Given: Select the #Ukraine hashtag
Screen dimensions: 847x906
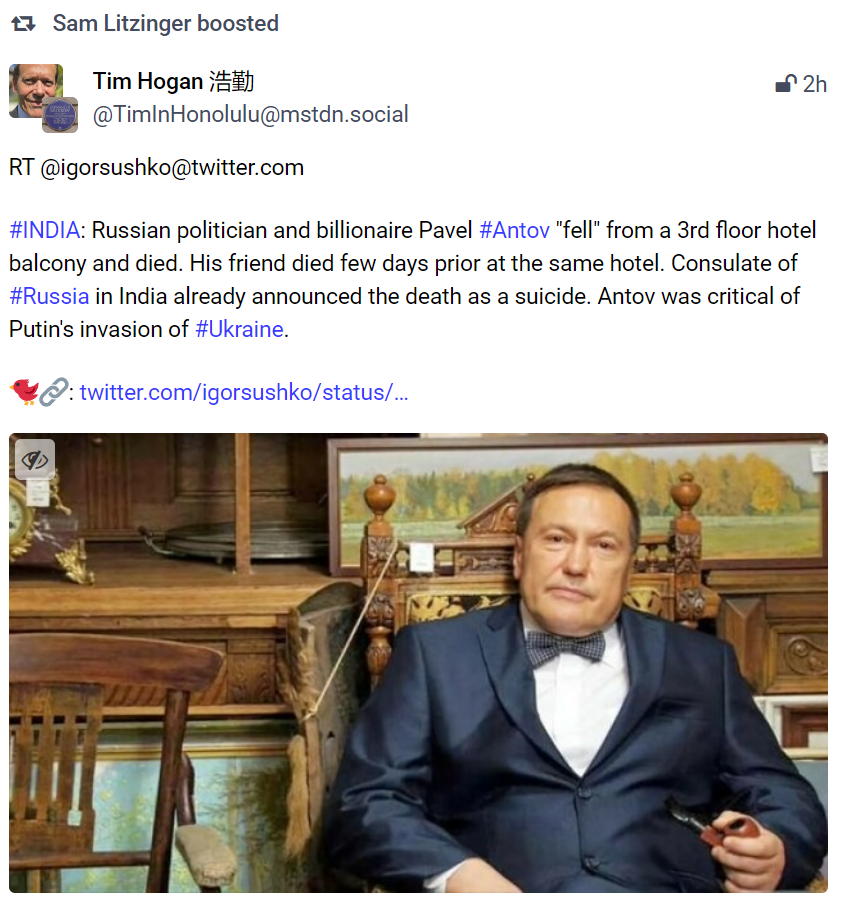Looking at the screenshot, I should [239, 329].
